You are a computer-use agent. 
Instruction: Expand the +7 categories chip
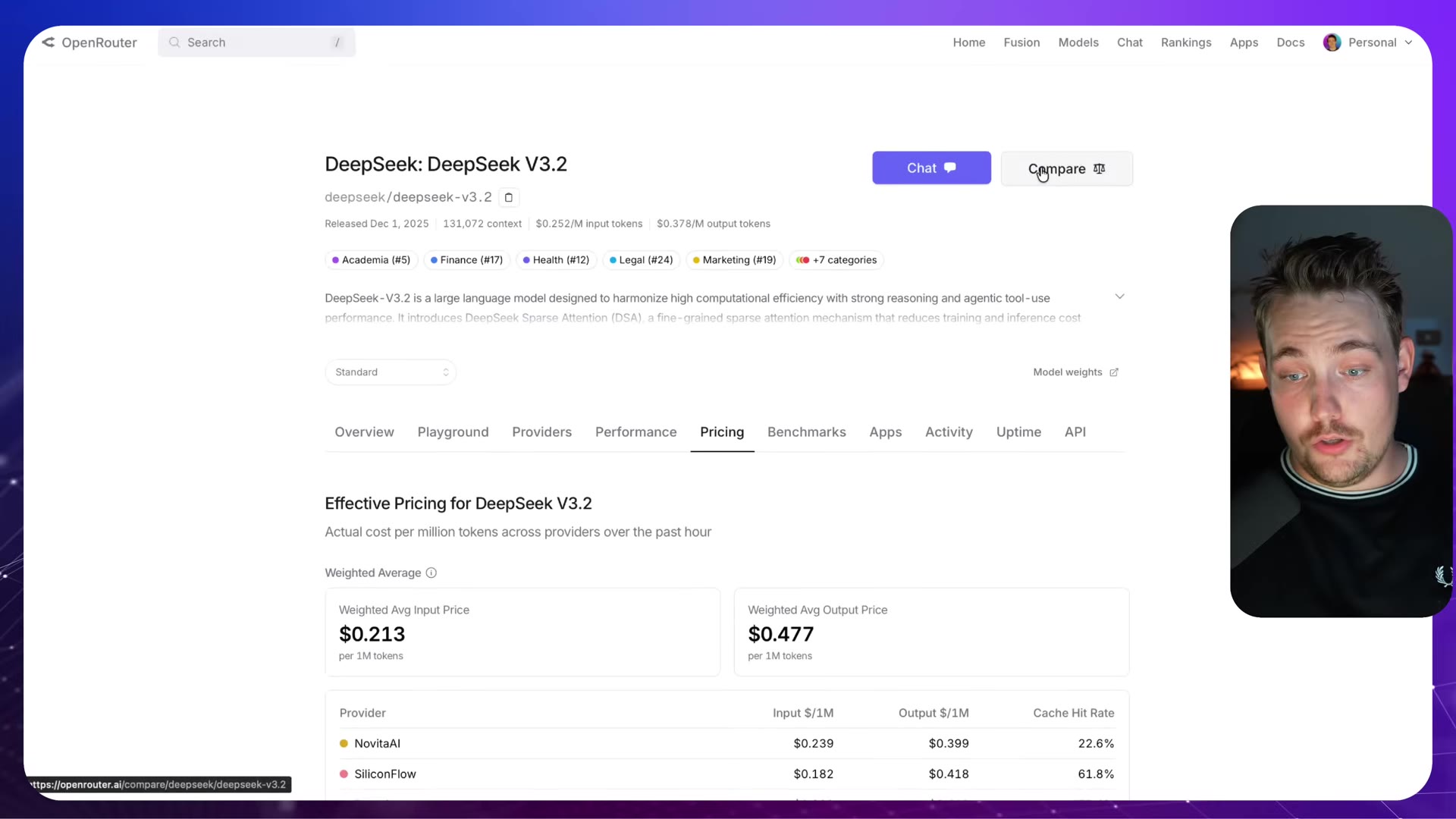pos(836,260)
